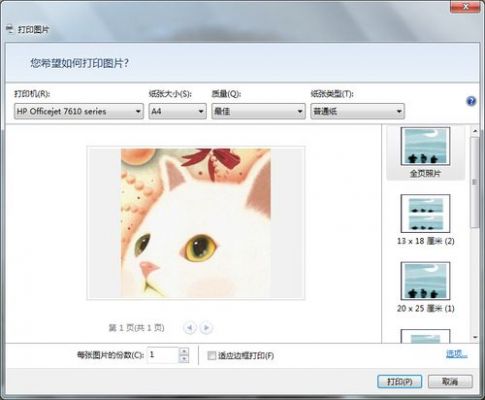Click the 13 x 18 cm label
The height and width of the screenshot is (400, 485).
425,241
